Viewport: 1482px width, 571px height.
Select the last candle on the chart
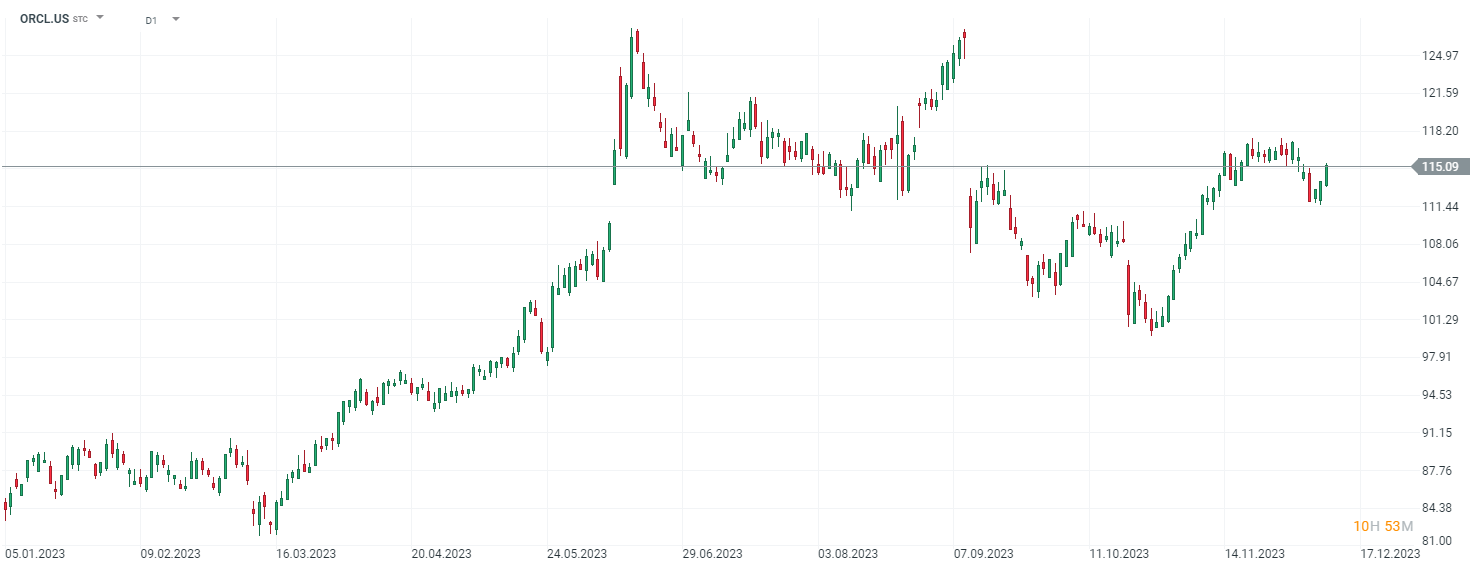(x=1327, y=174)
